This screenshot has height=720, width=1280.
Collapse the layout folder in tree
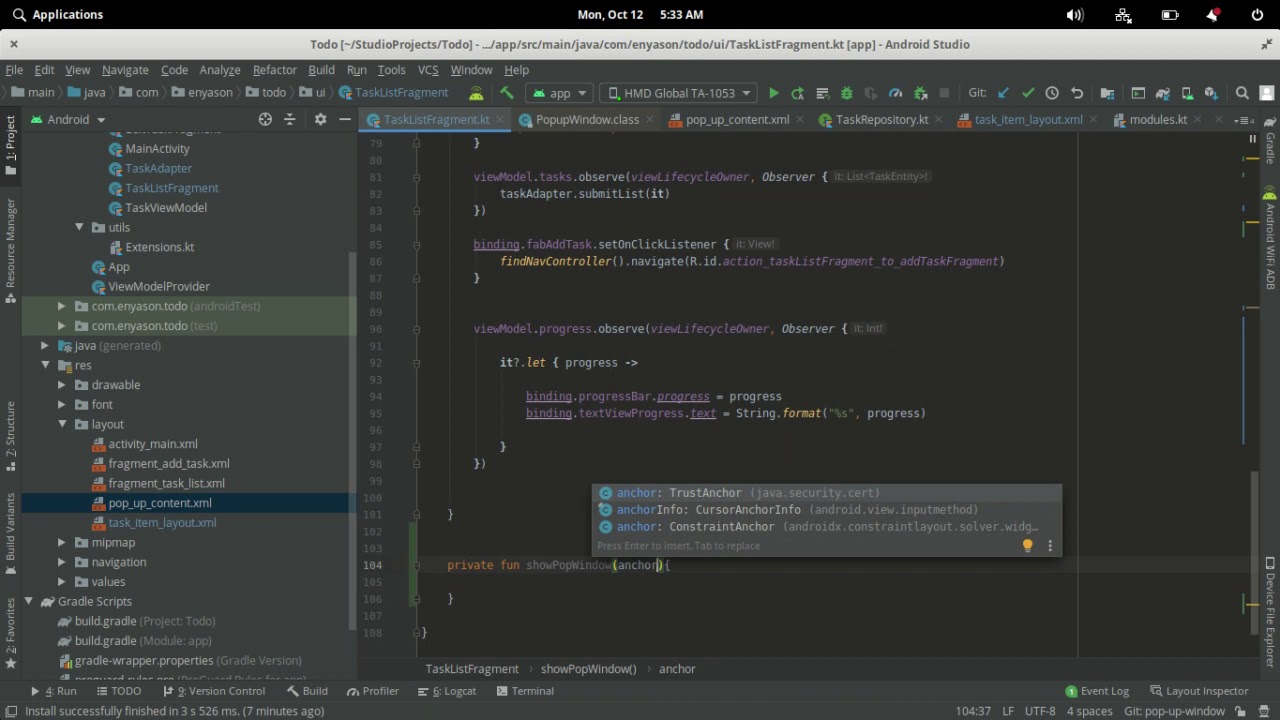(x=62, y=424)
